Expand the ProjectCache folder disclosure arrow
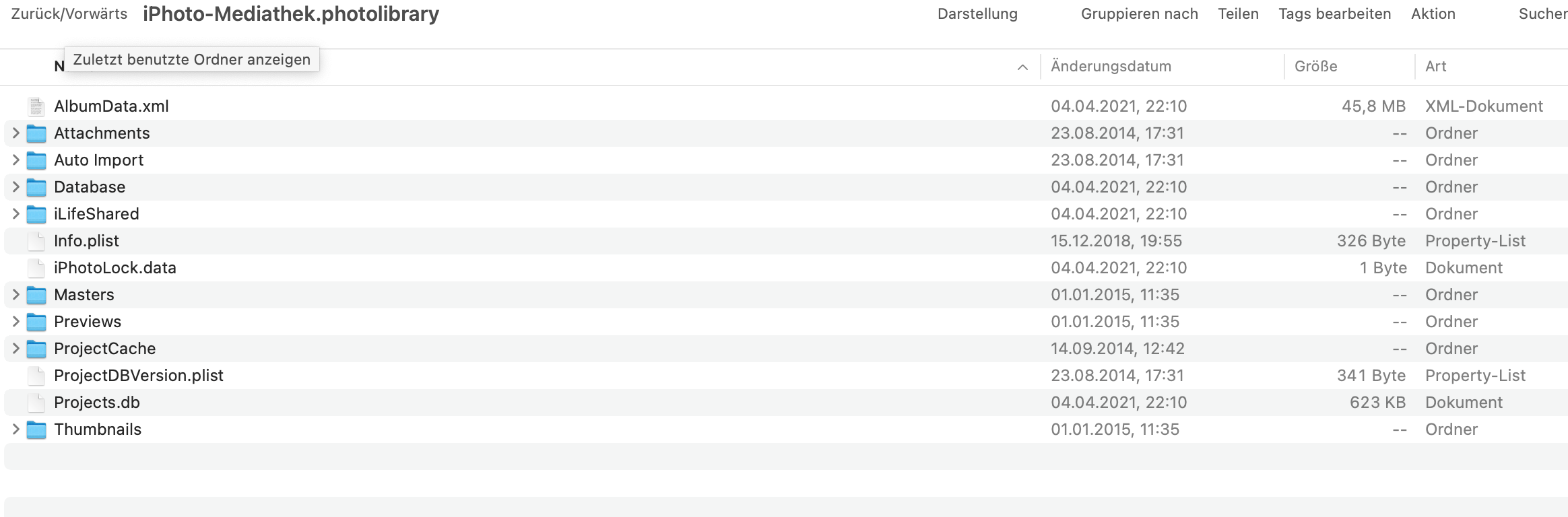 pos(15,349)
